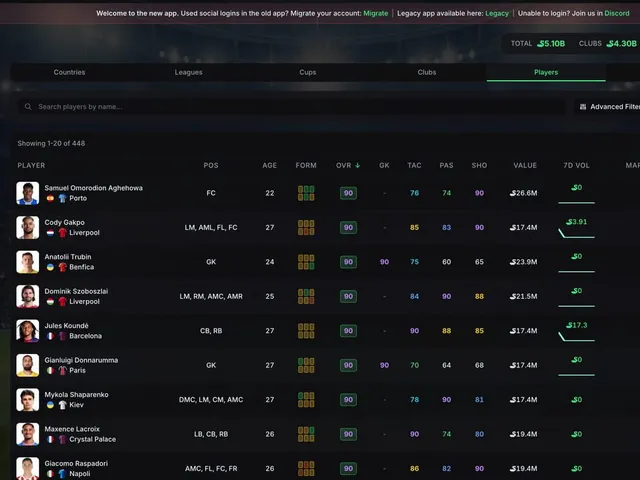Select Samuel Omorodion form indicator grid
The height and width of the screenshot is (480, 640).
click(306, 193)
